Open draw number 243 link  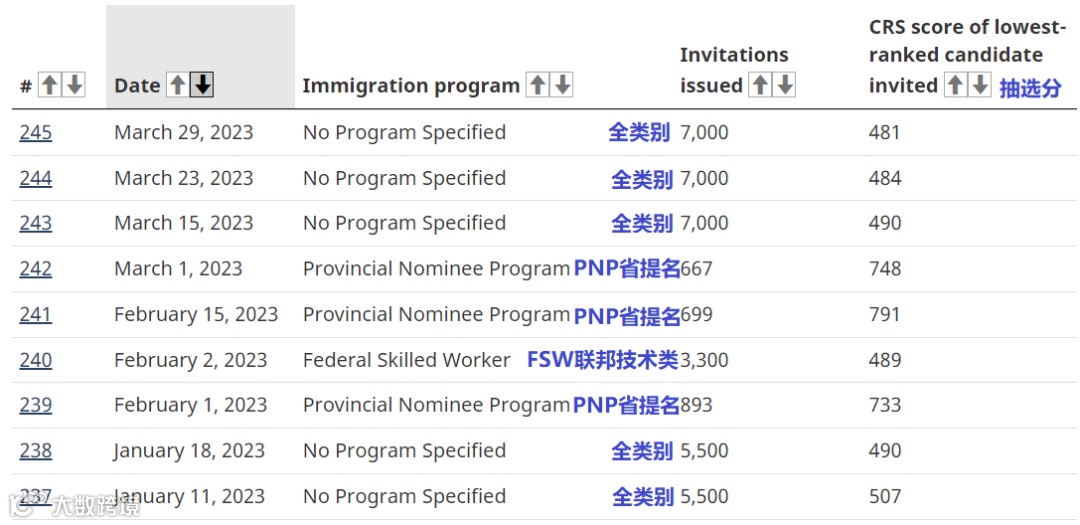tap(36, 223)
